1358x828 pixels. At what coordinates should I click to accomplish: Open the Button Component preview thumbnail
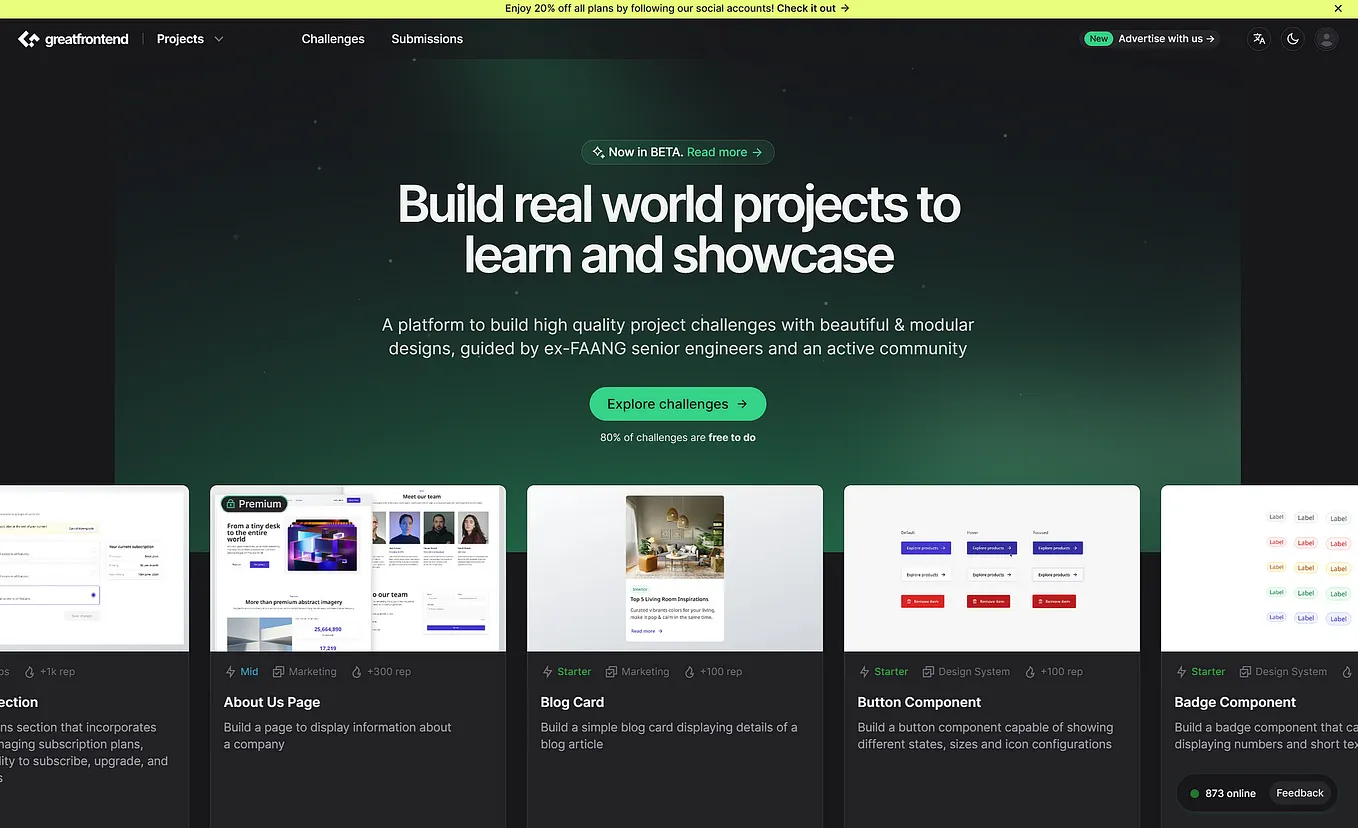click(992, 568)
